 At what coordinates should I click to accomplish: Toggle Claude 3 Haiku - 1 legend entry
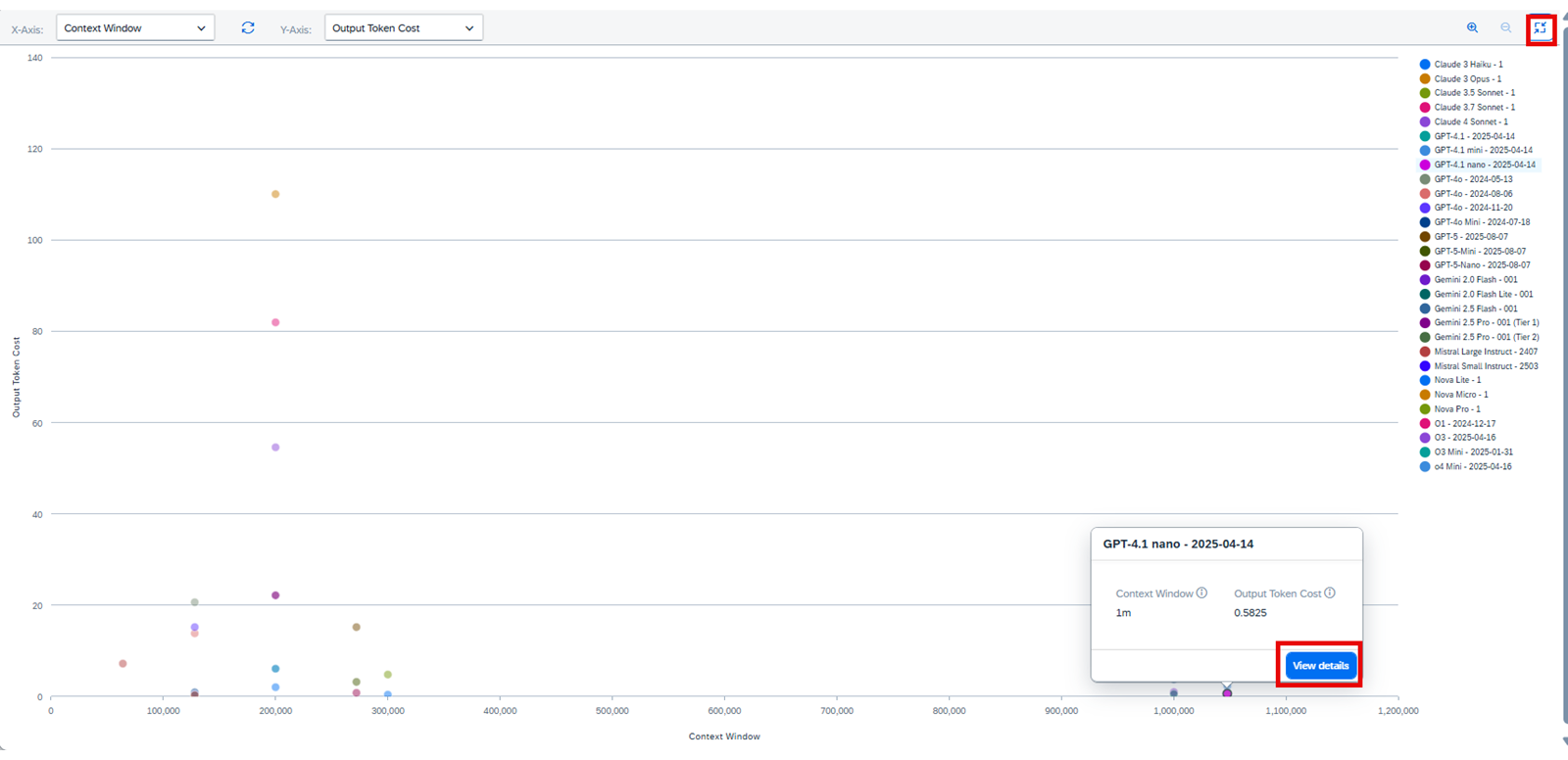click(x=1461, y=65)
